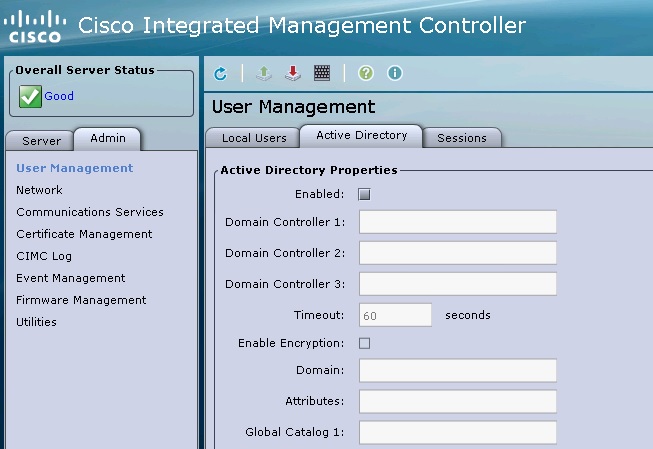The width and height of the screenshot is (653, 449).
Task: Click the Cisco Integrated Management Controller title
Action: [x=302, y=26]
